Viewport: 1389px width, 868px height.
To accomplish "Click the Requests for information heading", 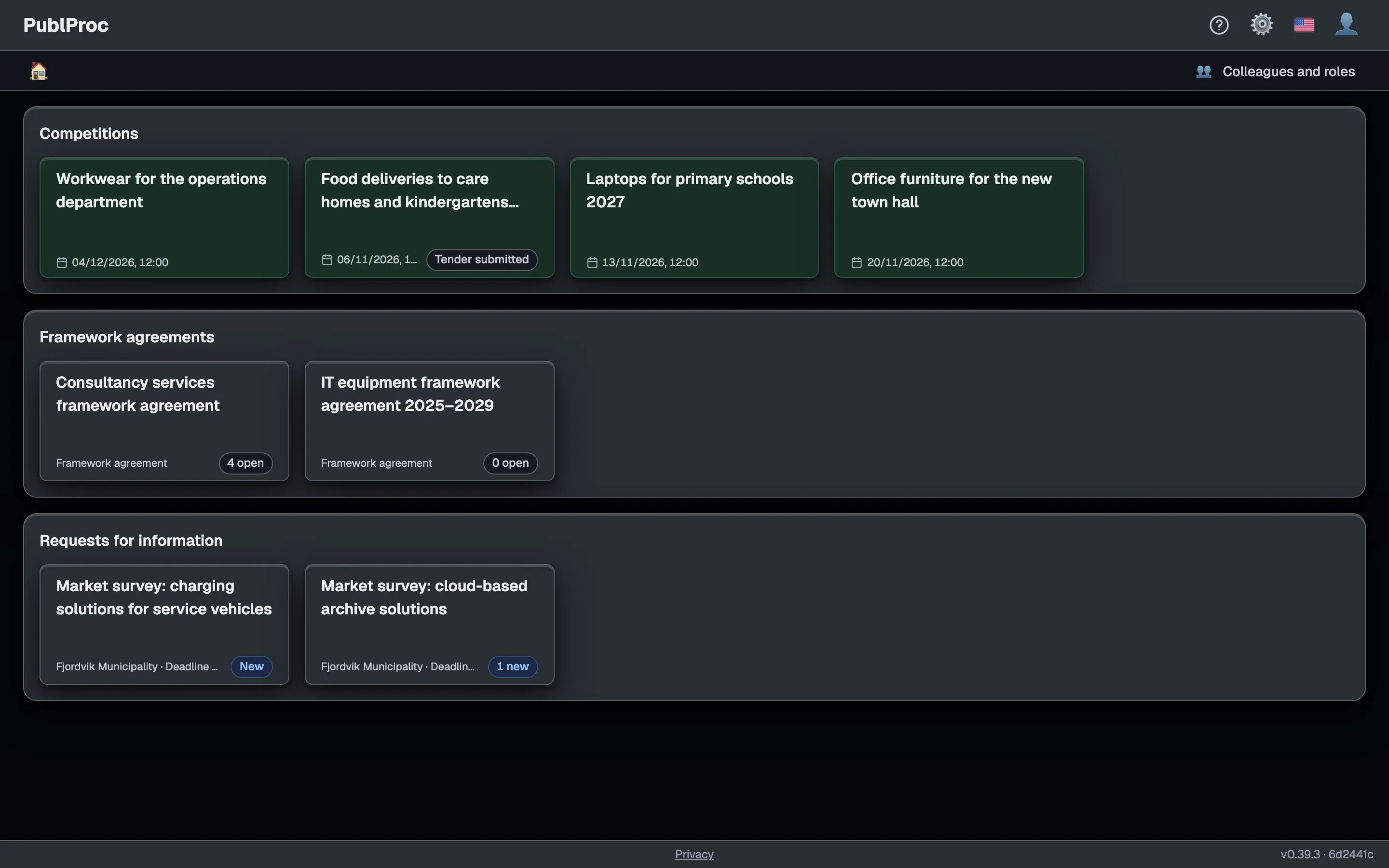I will (131, 541).
